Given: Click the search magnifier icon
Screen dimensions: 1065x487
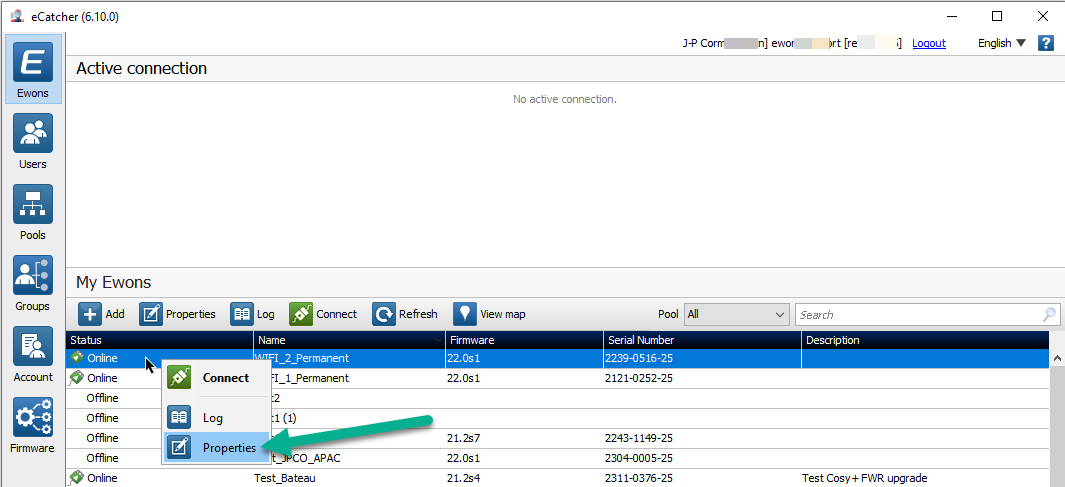Looking at the screenshot, I should [x=1049, y=314].
